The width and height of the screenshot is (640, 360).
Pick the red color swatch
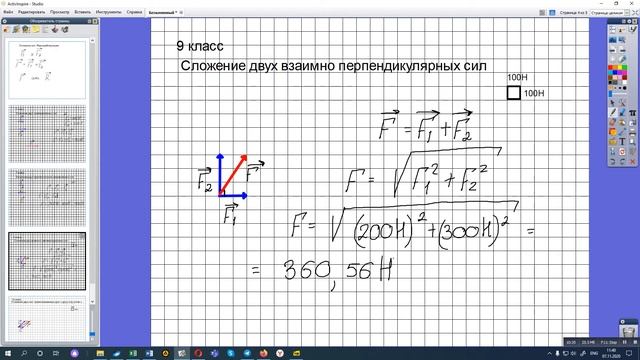[x=610, y=67]
